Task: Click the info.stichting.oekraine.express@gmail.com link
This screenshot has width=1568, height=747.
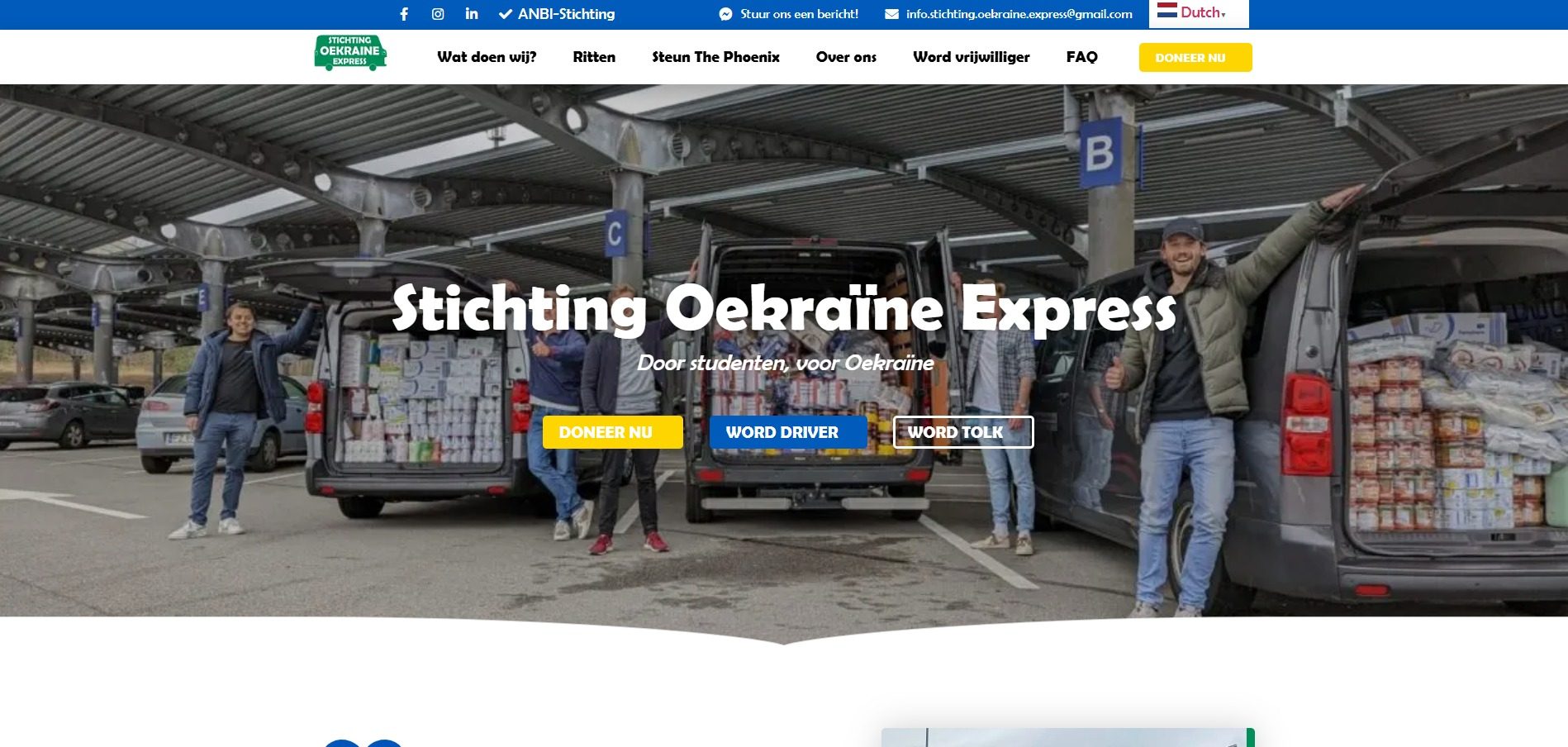Action: (x=1019, y=14)
